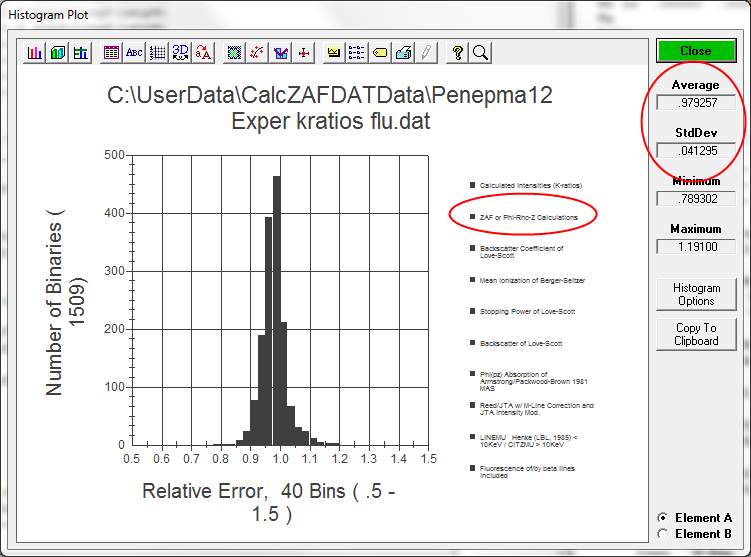Screen dimensions: 751x557
Task: Click Copy To Clipboard button
Action: 696,334
